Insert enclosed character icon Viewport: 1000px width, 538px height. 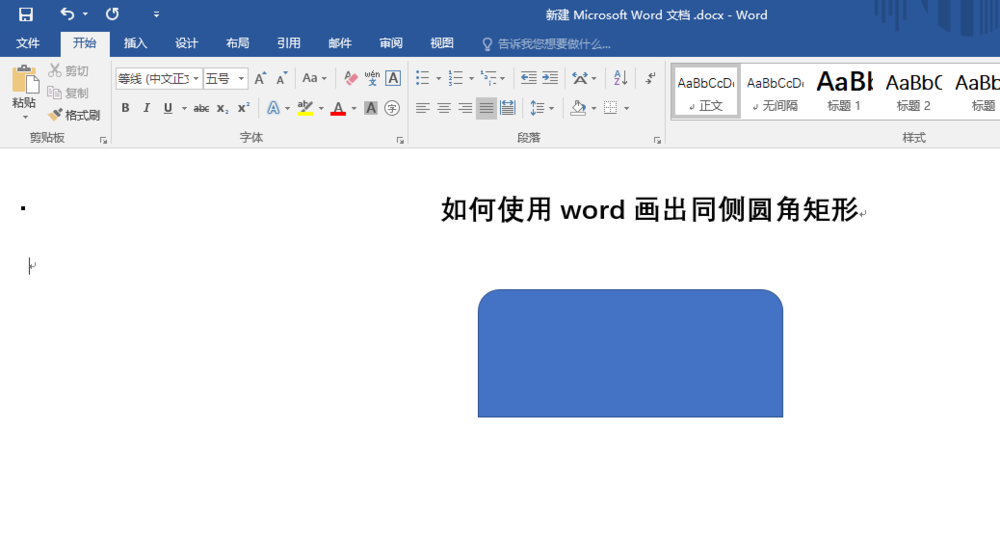pos(392,108)
